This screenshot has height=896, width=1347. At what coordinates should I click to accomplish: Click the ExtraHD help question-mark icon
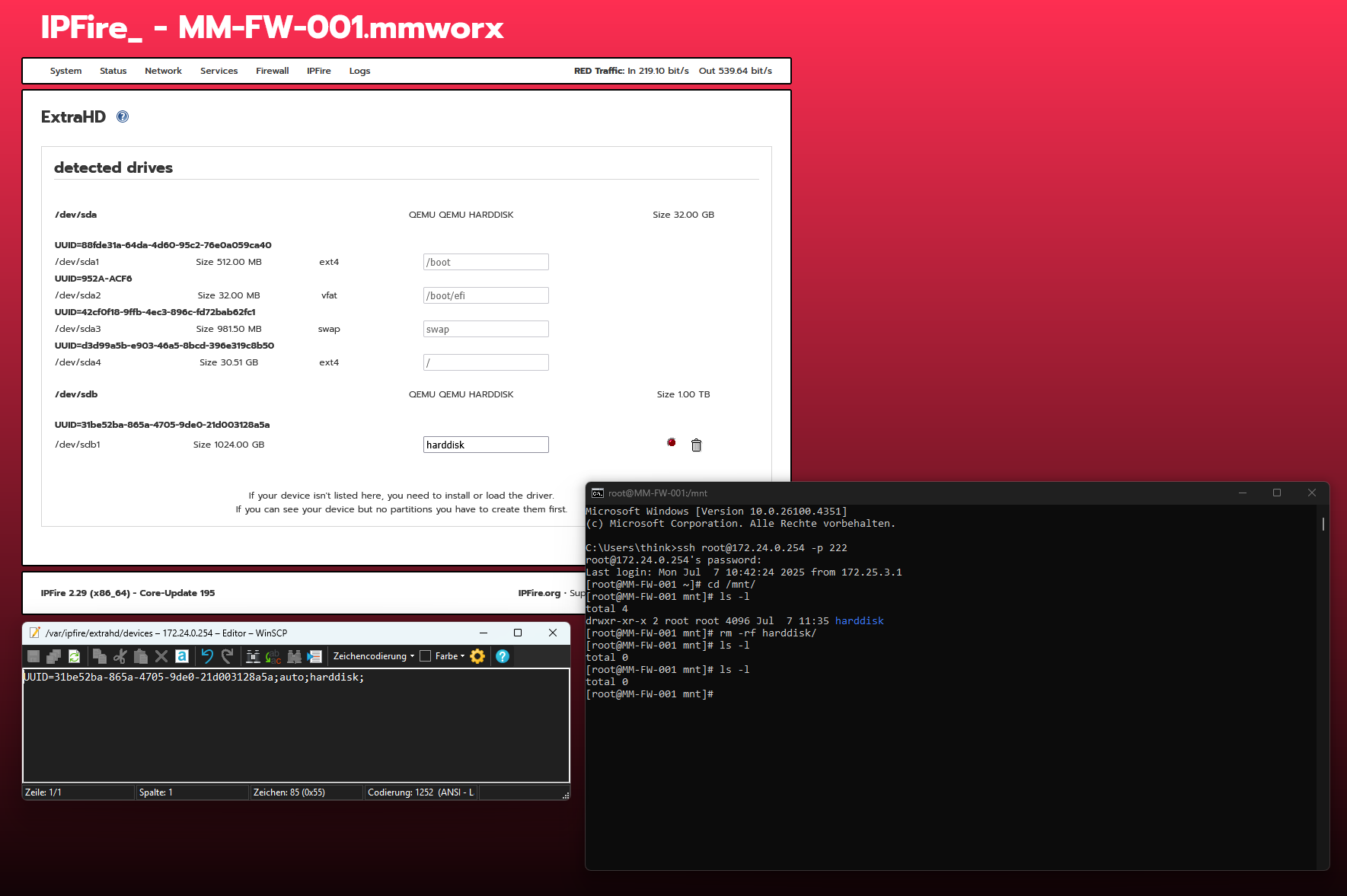click(x=123, y=116)
